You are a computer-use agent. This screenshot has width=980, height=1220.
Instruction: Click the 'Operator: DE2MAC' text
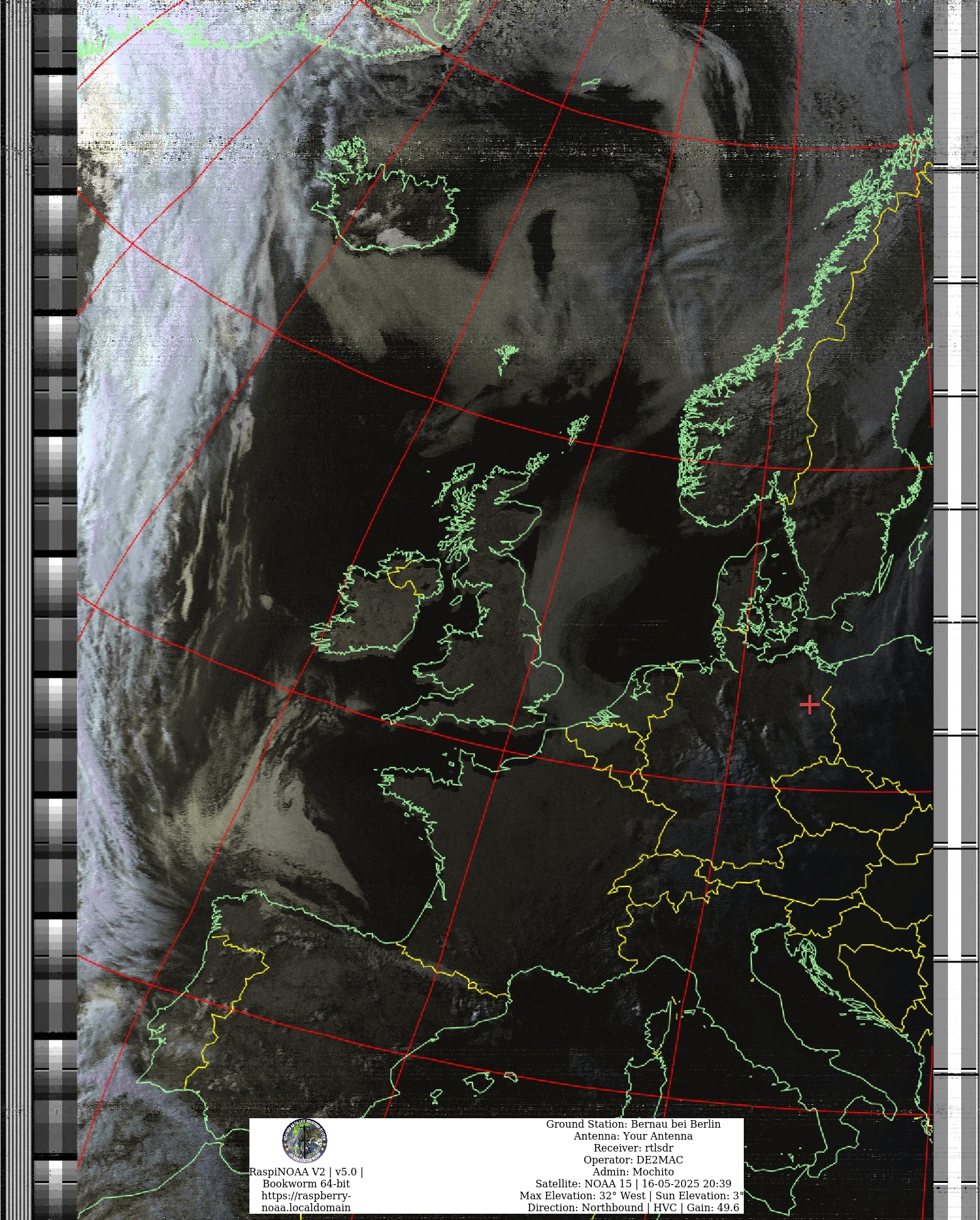(633, 1160)
